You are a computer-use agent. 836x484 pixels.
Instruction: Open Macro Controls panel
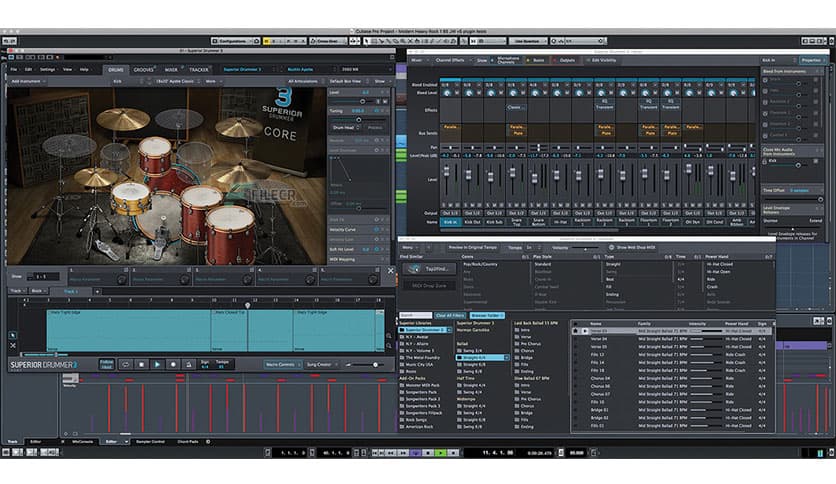[282, 365]
